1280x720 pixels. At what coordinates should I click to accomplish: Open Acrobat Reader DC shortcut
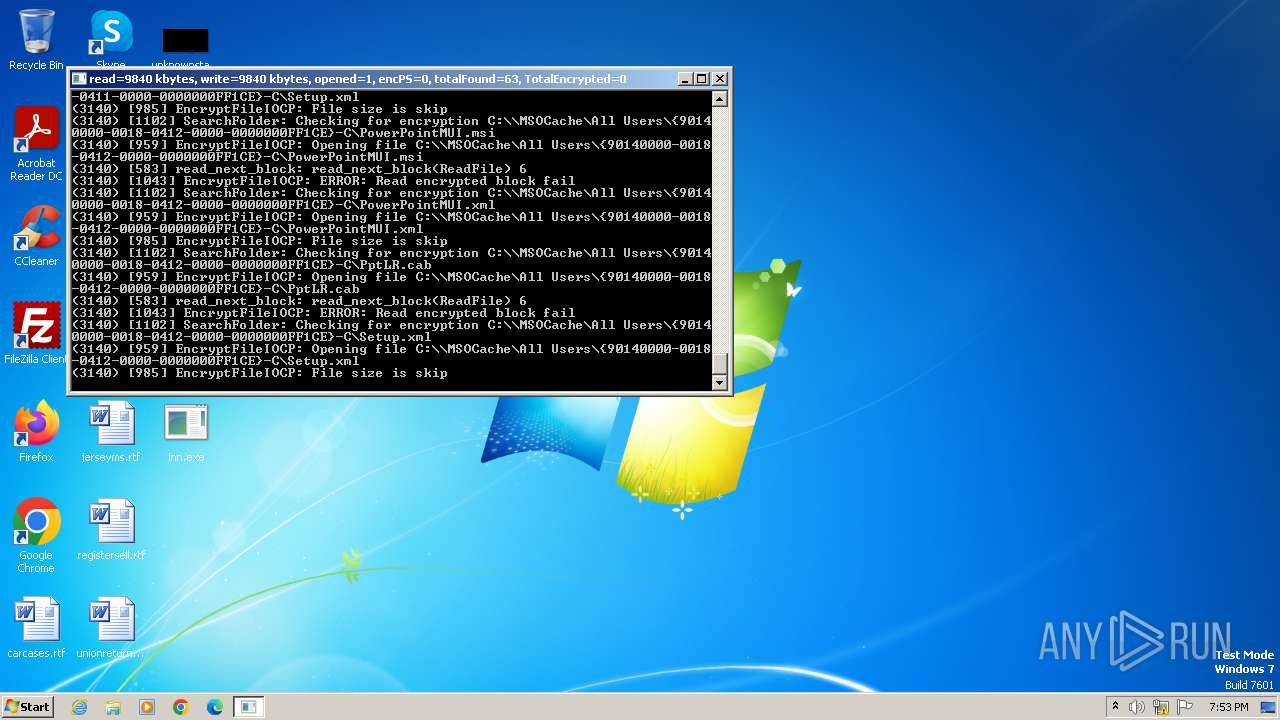[x=36, y=144]
